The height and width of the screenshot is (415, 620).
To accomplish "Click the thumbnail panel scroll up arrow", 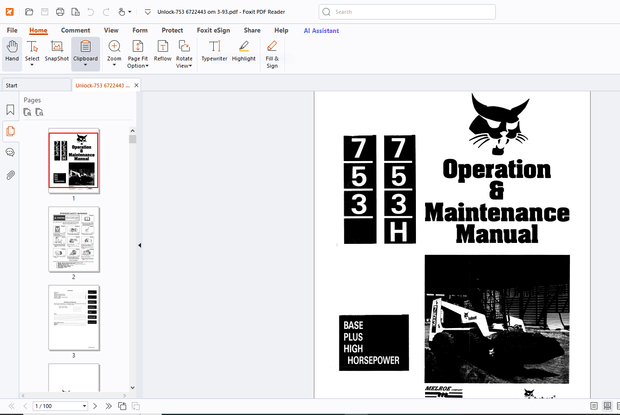I will (x=132, y=131).
